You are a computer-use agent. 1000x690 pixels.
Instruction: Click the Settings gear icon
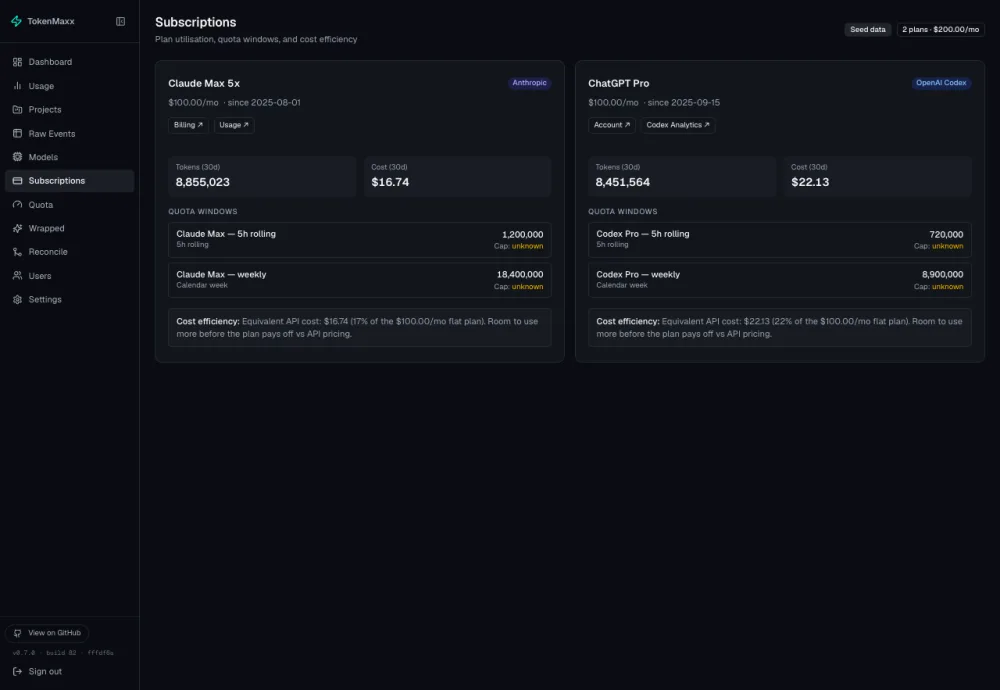(x=17, y=299)
